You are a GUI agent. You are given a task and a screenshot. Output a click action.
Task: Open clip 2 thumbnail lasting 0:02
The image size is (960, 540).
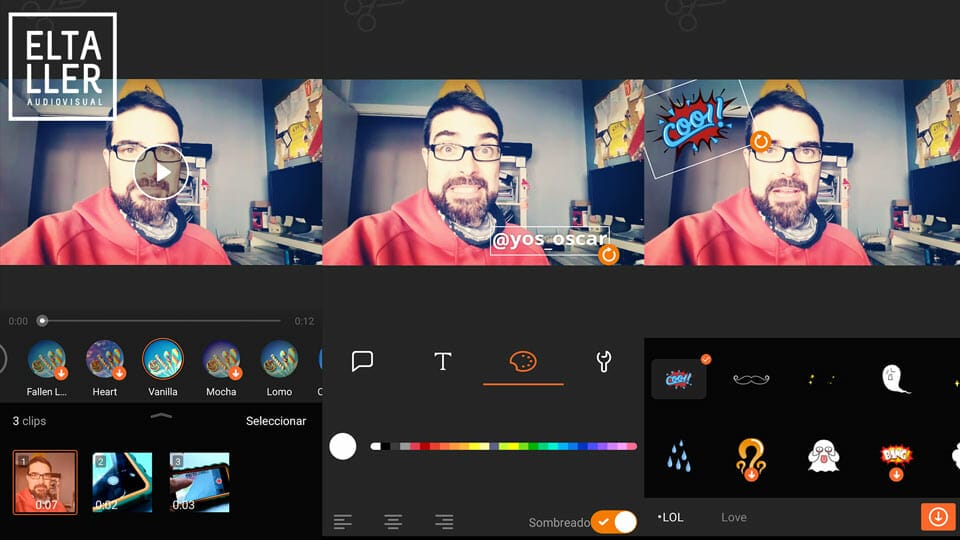tap(122, 482)
